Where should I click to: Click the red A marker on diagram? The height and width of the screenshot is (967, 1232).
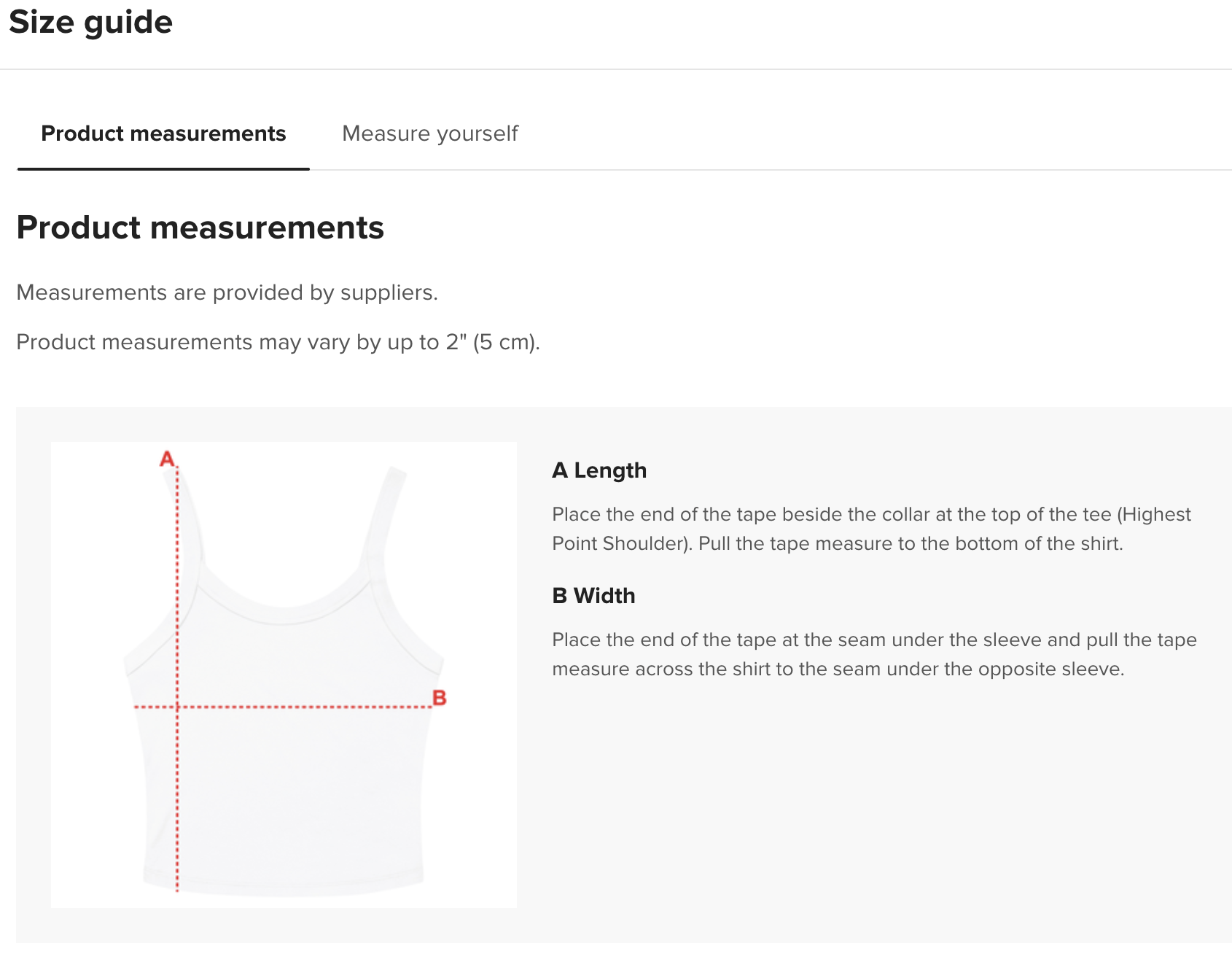pos(168,459)
